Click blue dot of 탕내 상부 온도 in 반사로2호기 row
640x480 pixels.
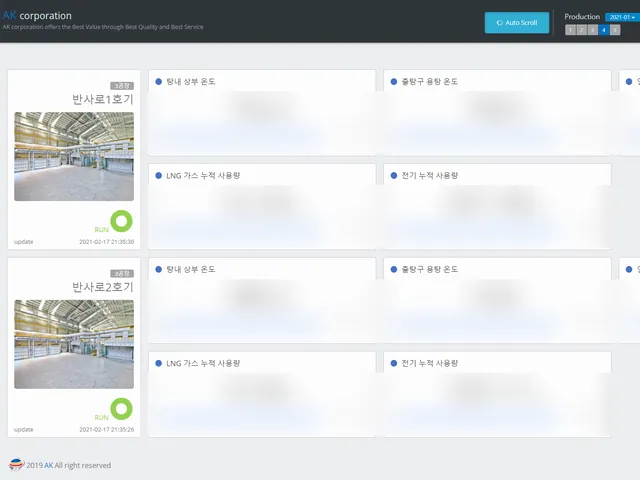coord(159,269)
